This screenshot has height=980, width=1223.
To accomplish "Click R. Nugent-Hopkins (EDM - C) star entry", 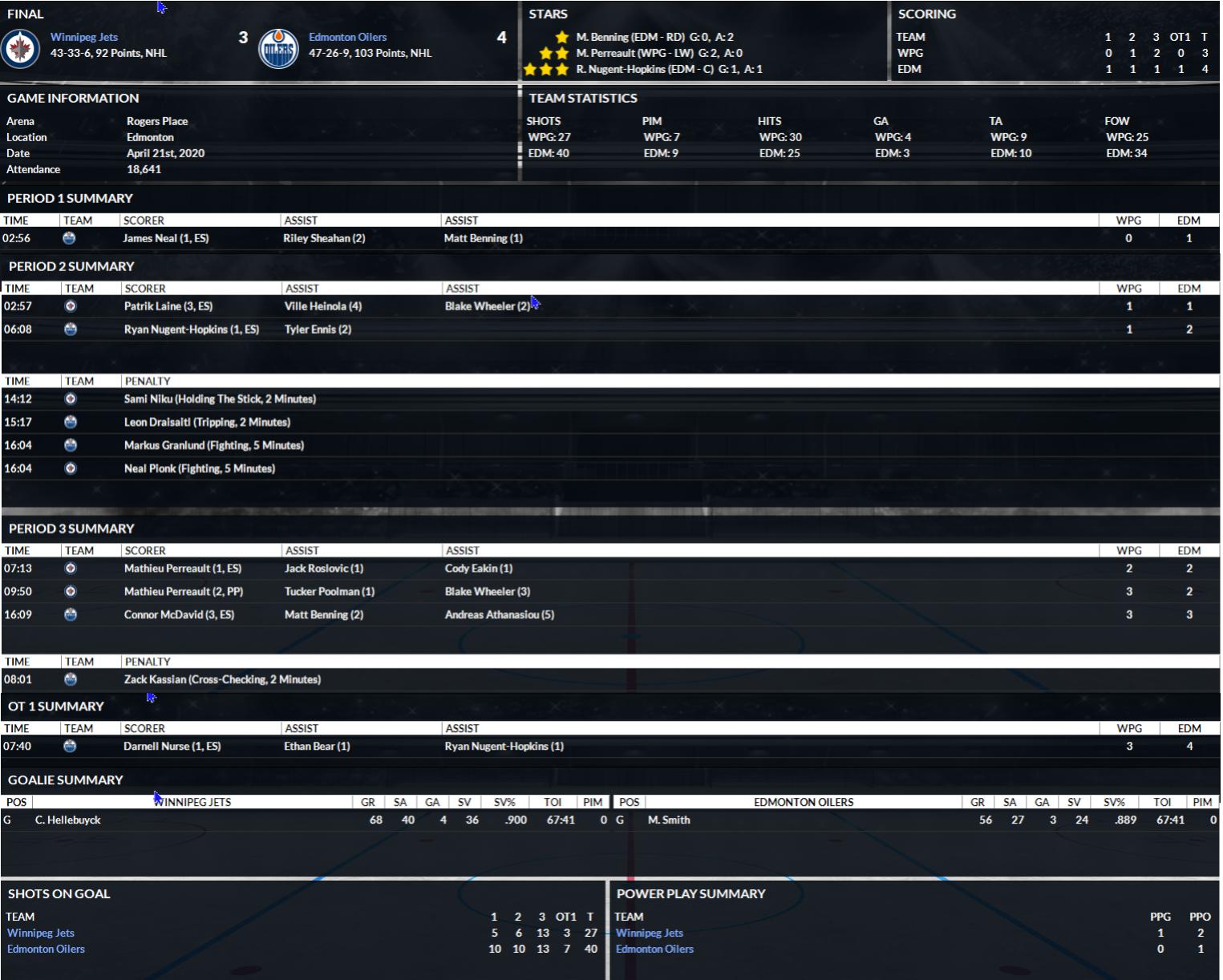I will point(670,69).
